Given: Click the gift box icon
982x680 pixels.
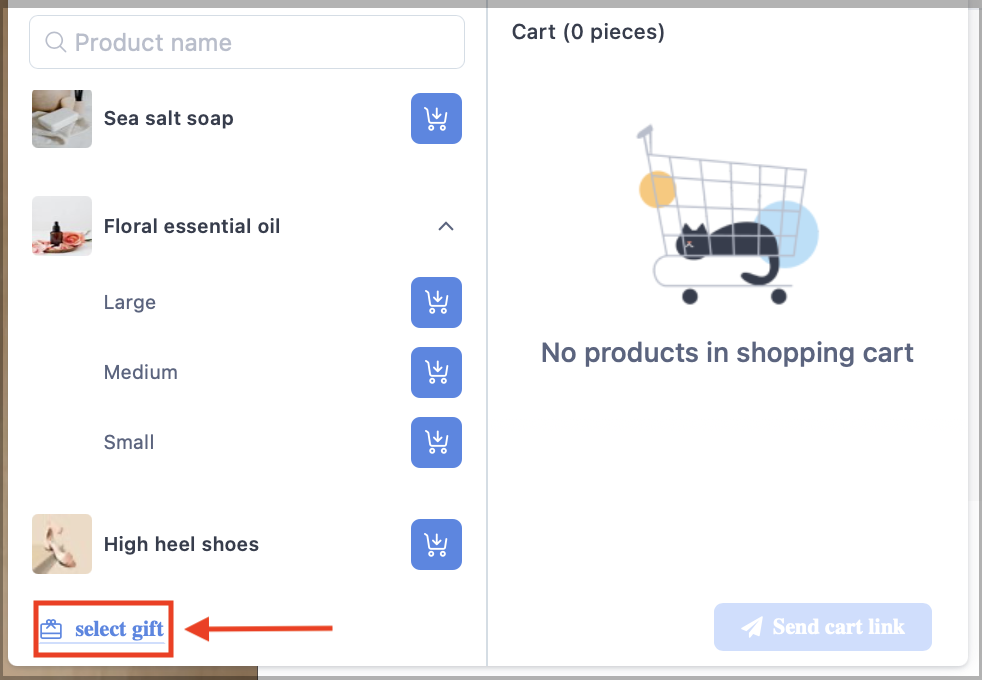Looking at the screenshot, I should click(x=51, y=629).
